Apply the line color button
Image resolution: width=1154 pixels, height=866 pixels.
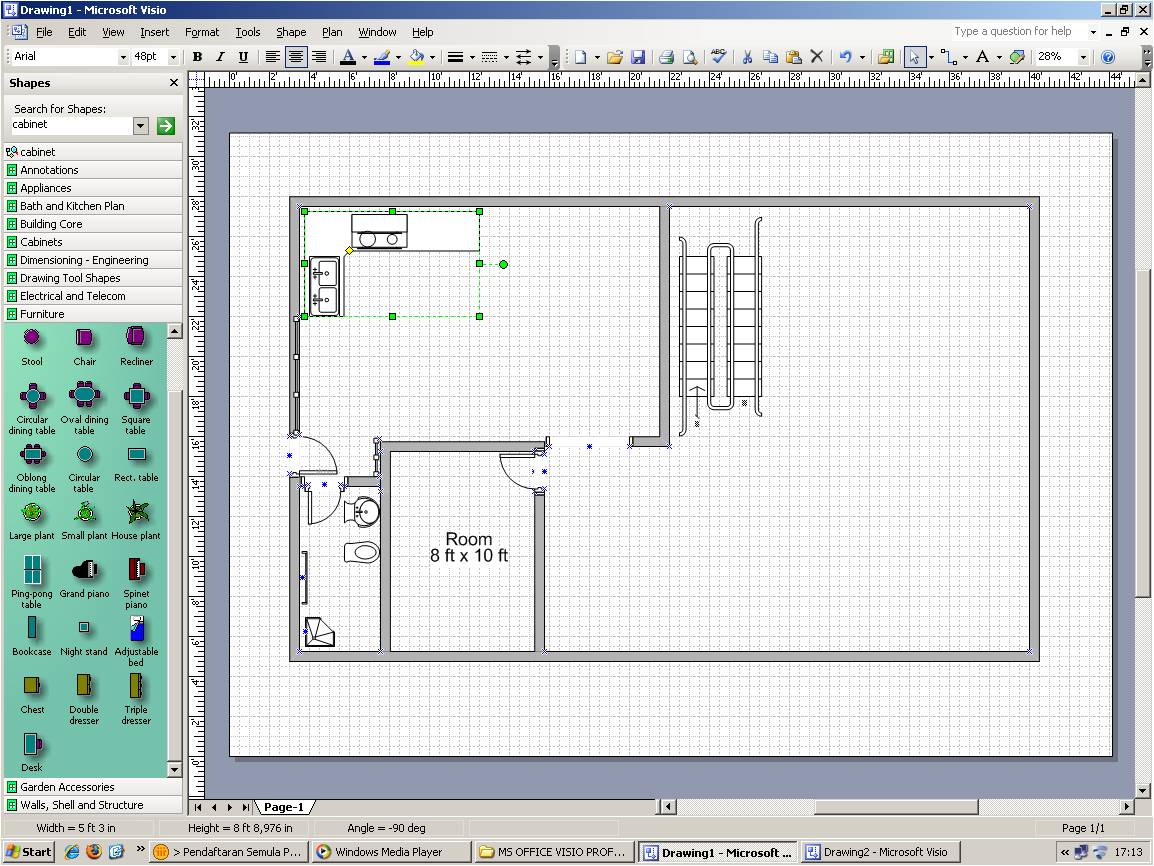point(382,57)
